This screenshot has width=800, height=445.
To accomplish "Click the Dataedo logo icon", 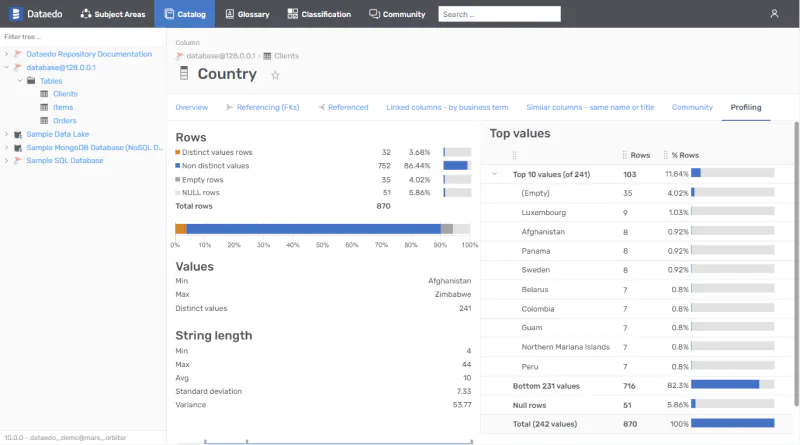I will [x=16, y=14].
